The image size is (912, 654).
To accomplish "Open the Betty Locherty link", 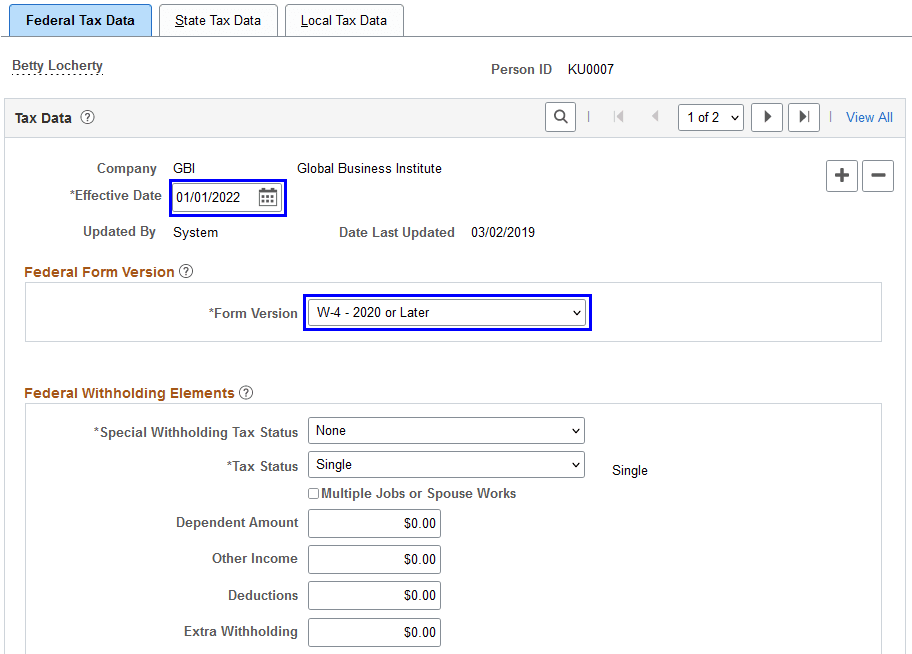I will tap(57, 65).
